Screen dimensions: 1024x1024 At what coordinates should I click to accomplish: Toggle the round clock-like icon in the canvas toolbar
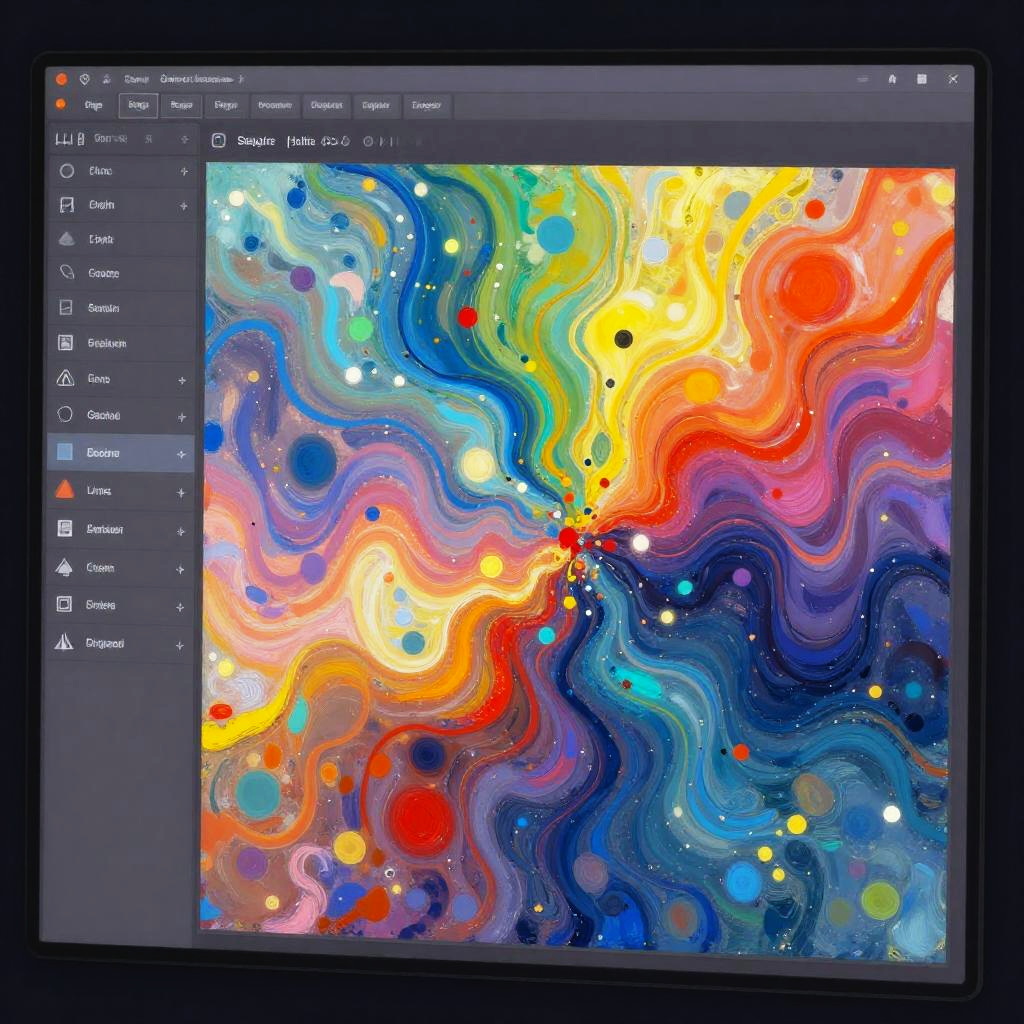point(368,142)
